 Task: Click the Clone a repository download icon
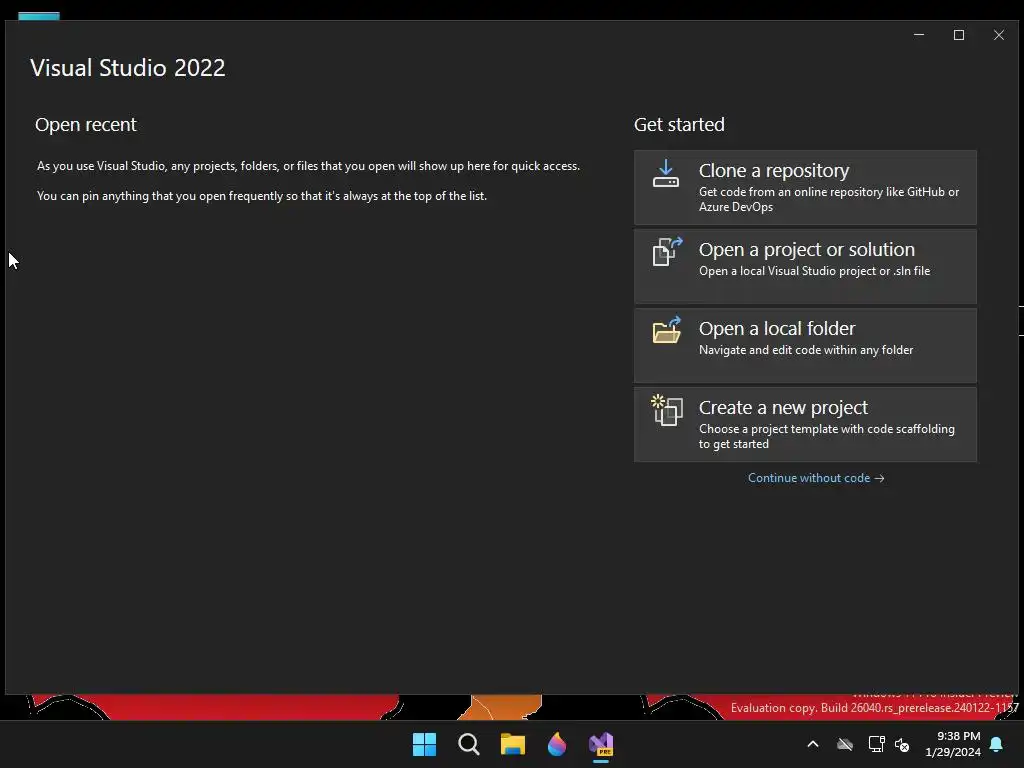click(665, 174)
